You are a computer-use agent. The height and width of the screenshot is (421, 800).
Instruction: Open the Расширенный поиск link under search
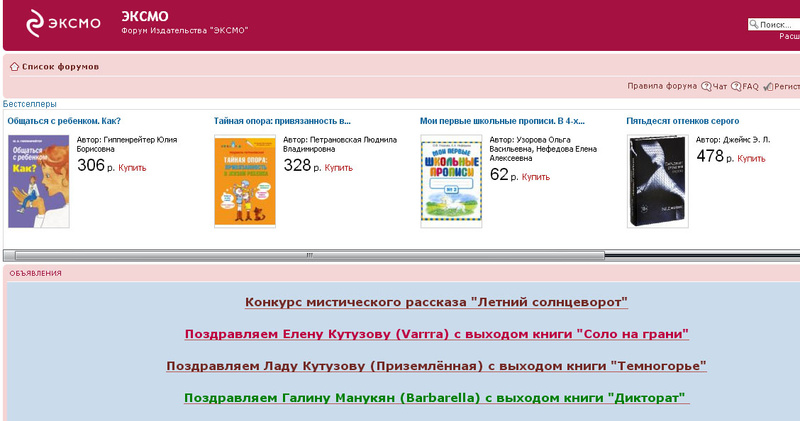789,36
